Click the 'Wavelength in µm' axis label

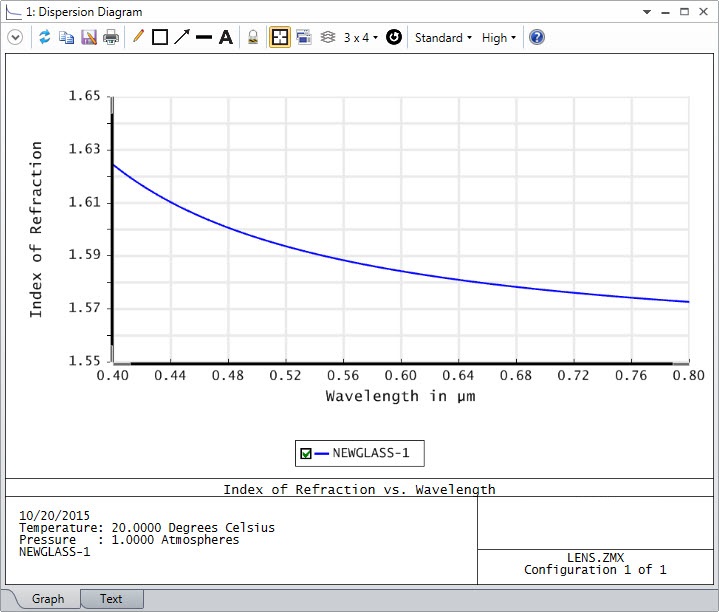click(x=400, y=396)
